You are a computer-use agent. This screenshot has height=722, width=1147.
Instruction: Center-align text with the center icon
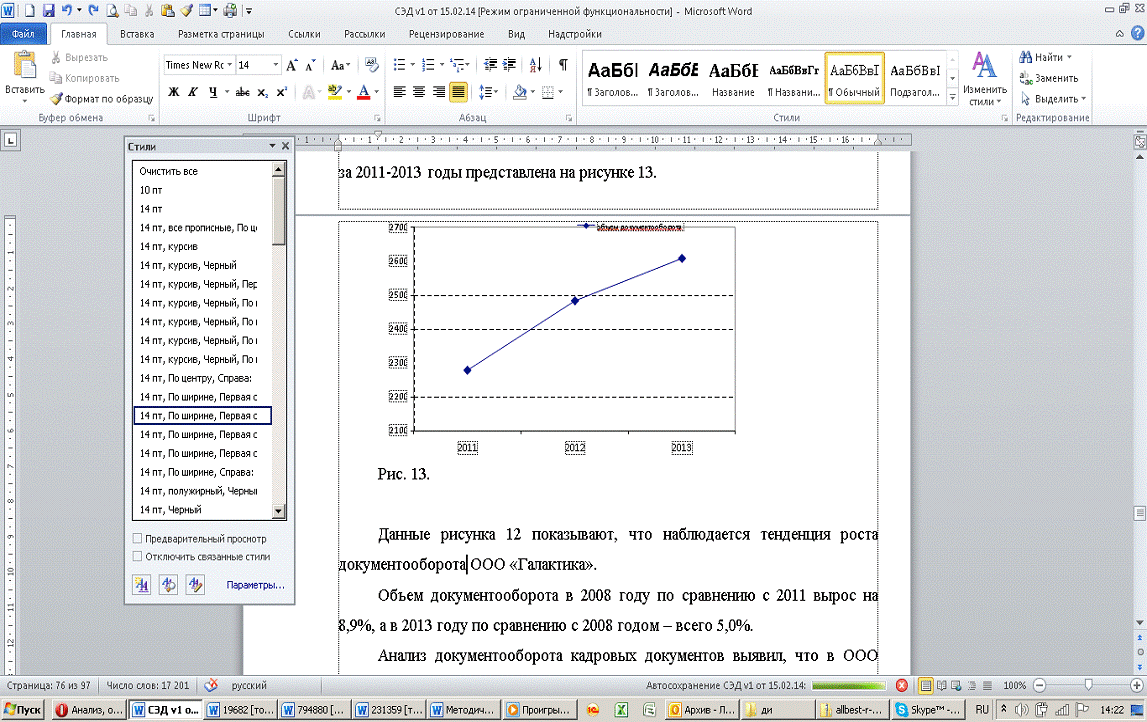[x=418, y=92]
